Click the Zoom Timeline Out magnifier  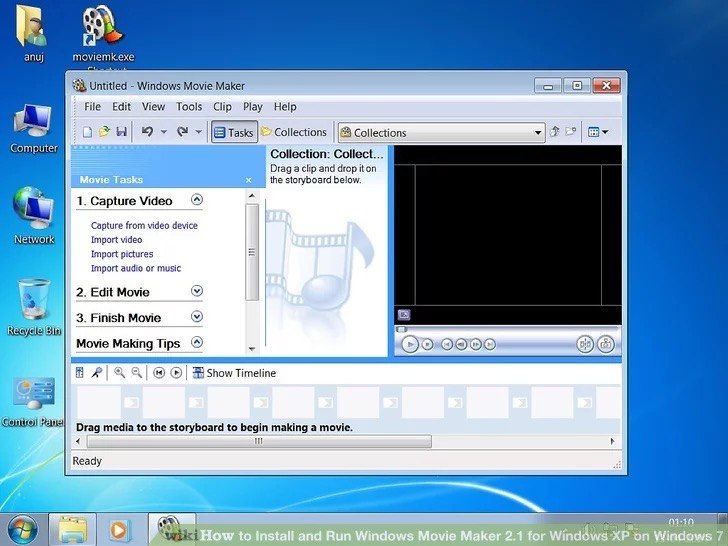136,372
